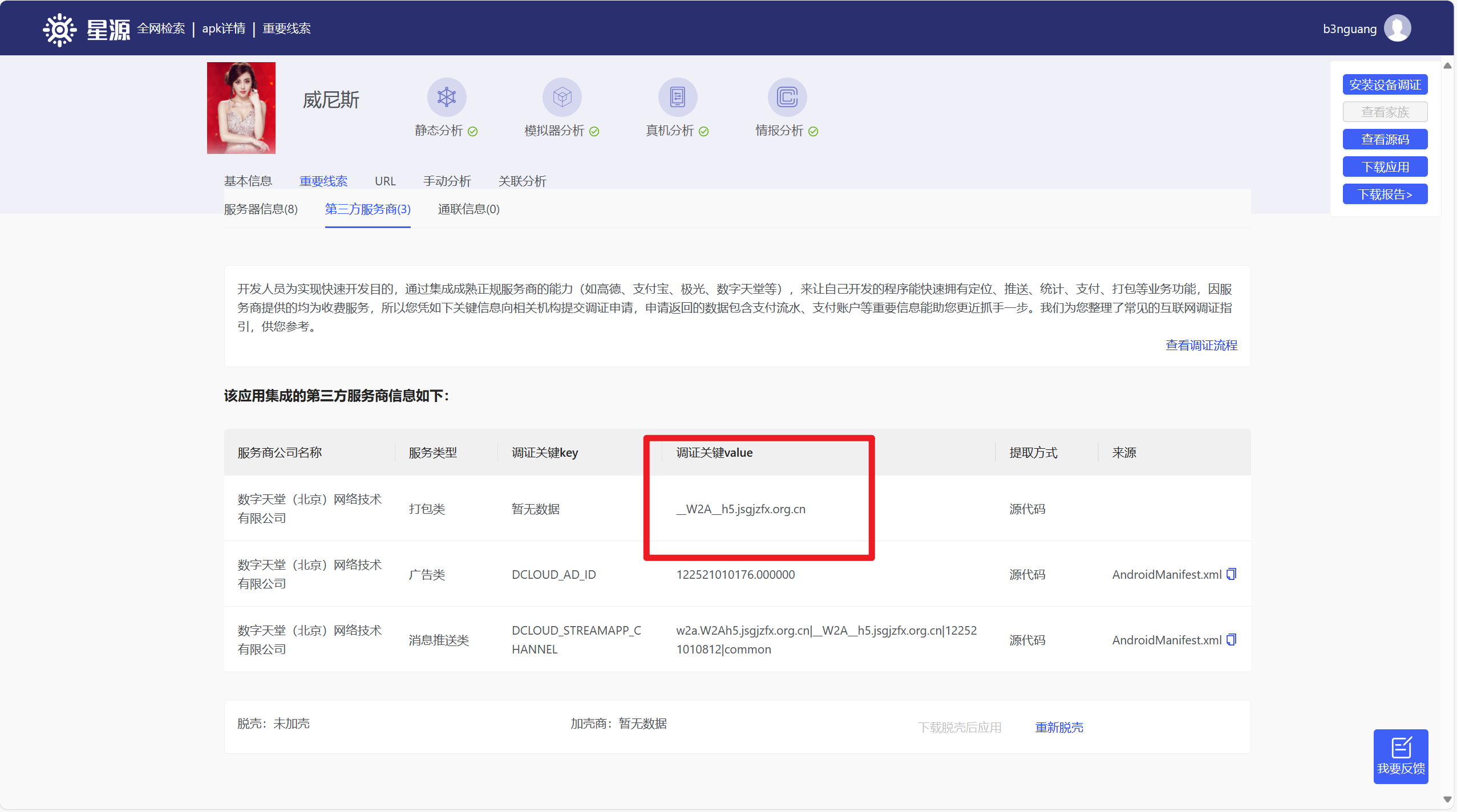This screenshot has width=1457, height=812.
Task: Open the 关联分析 tab
Action: pyautogui.click(x=522, y=181)
